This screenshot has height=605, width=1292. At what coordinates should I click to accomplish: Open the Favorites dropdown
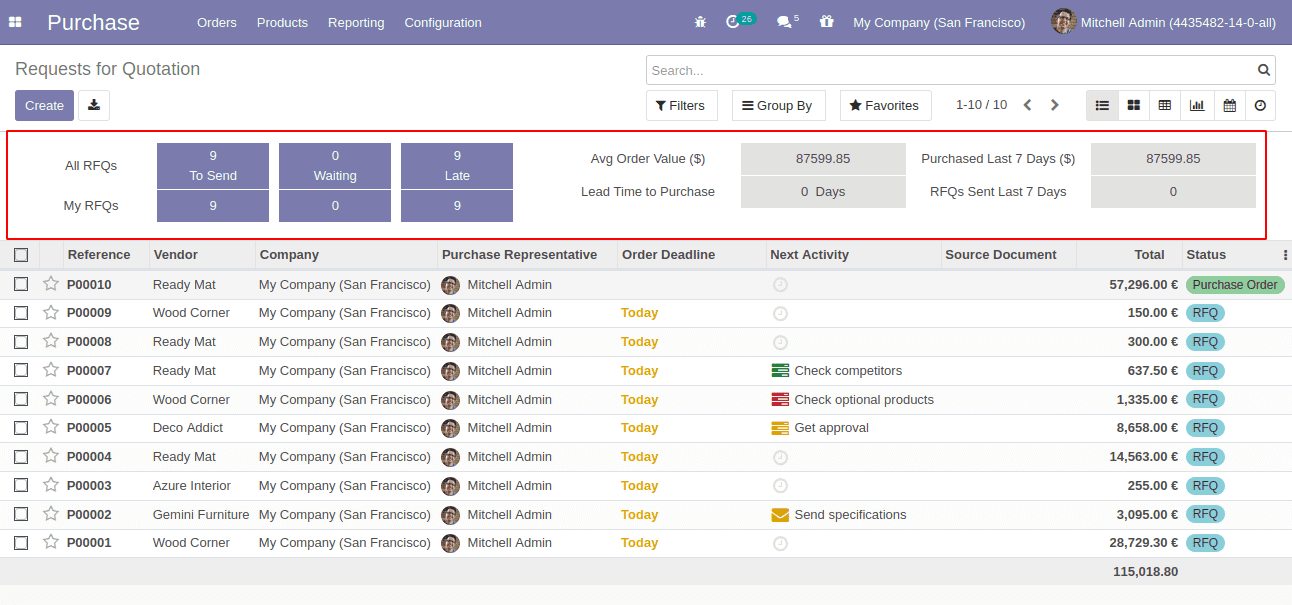point(885,105)
